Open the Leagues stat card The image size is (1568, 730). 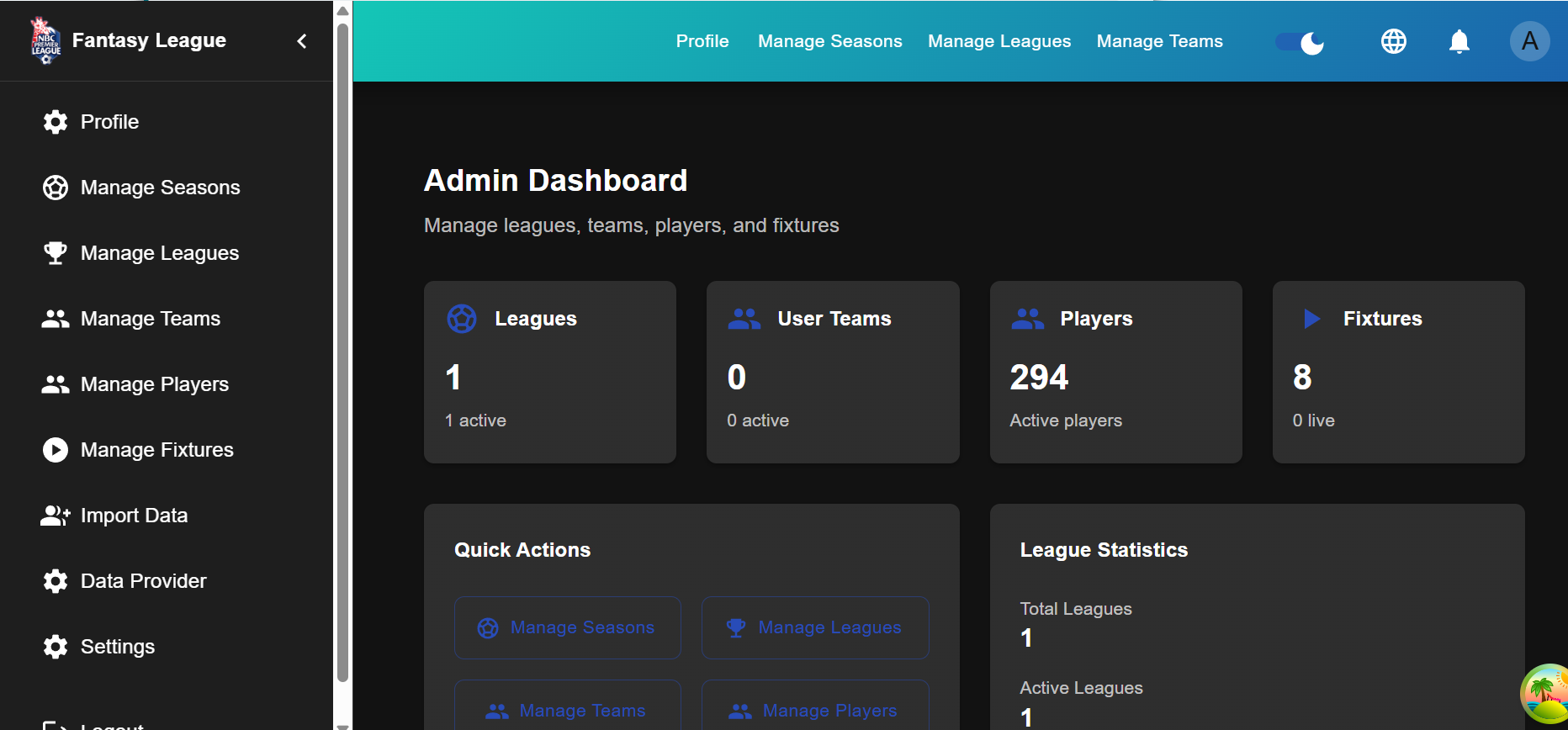point(550,372)
